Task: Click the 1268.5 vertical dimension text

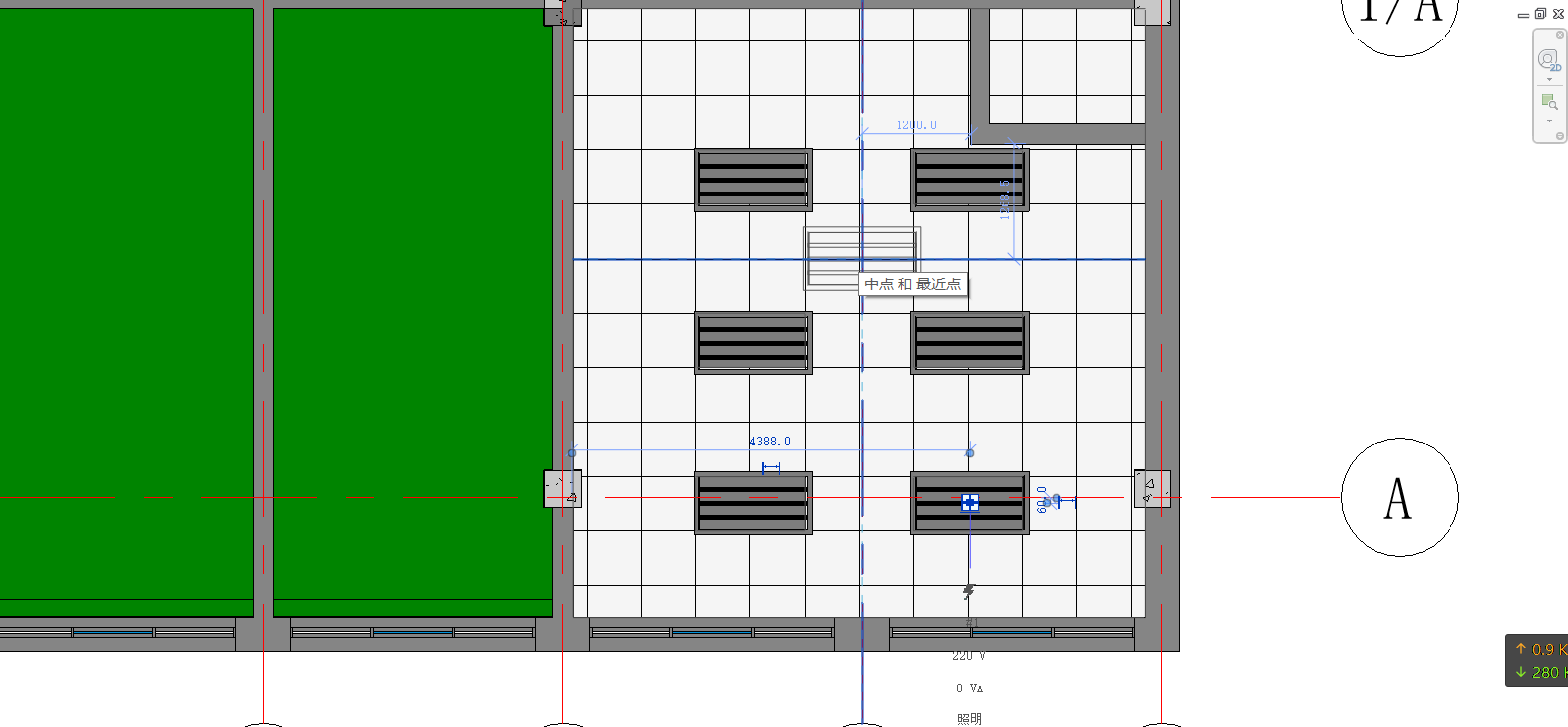Action: [1005, 200]
